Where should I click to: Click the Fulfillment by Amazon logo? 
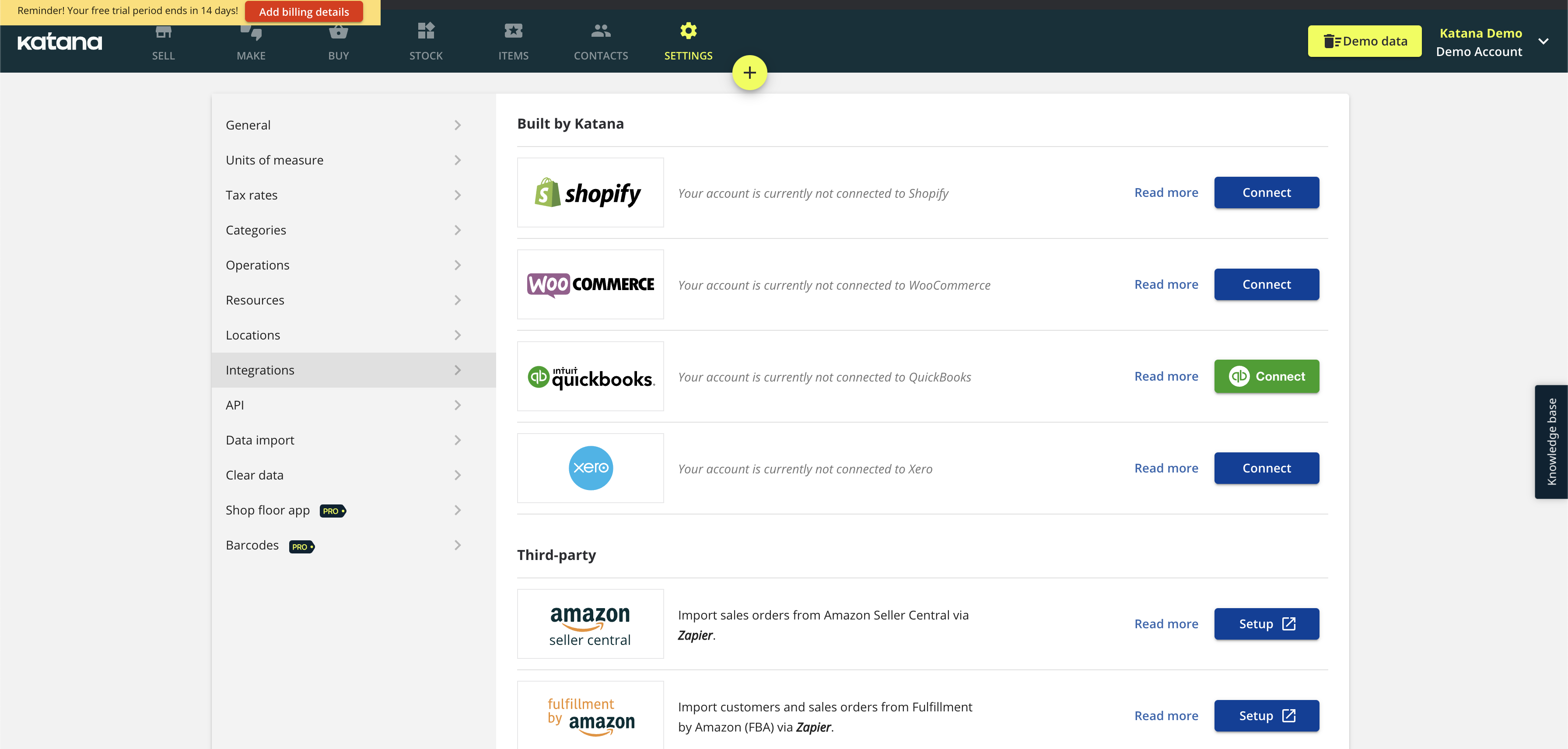(591, 716)
